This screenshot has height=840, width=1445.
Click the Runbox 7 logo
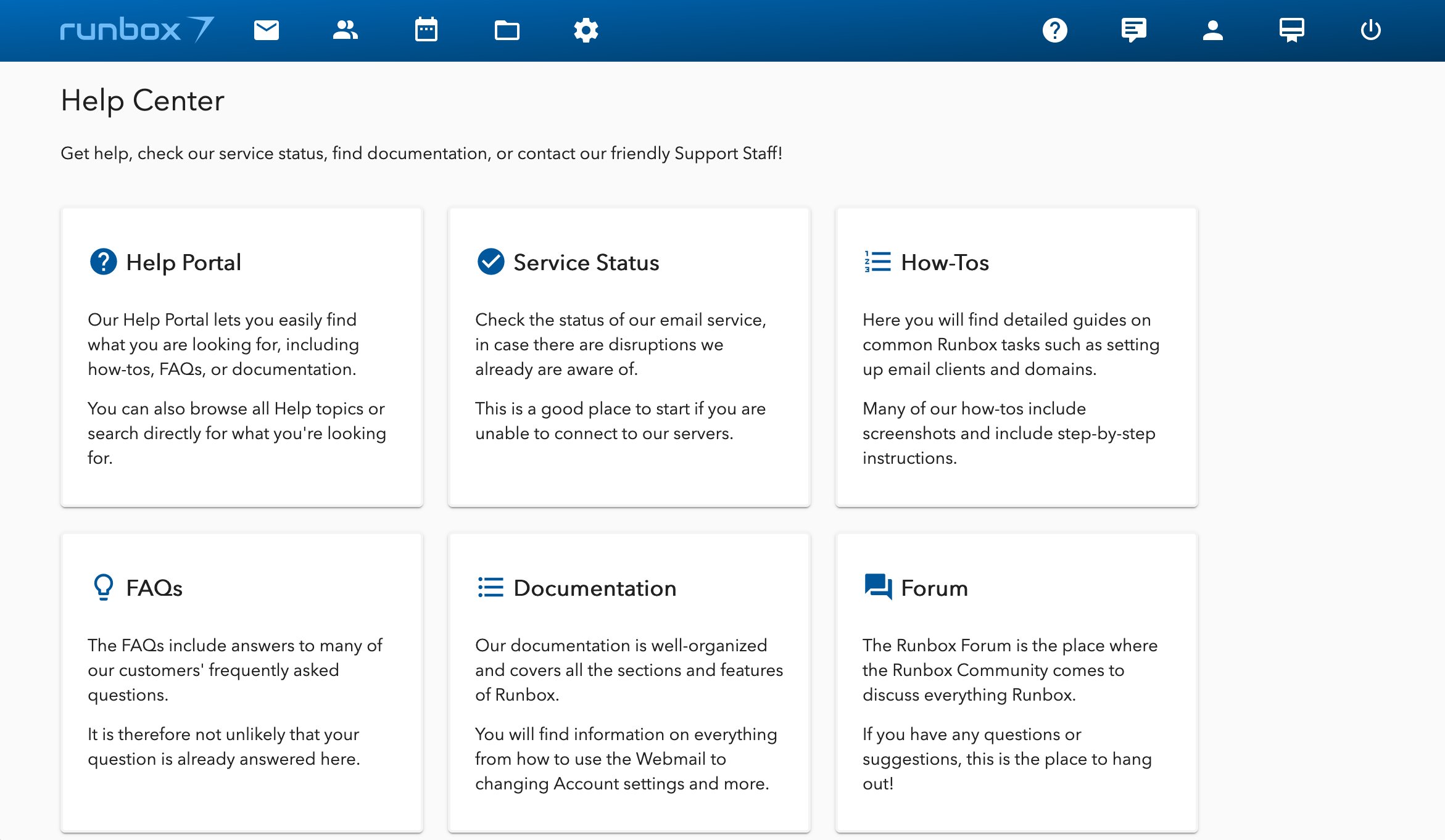click(137, 30)
